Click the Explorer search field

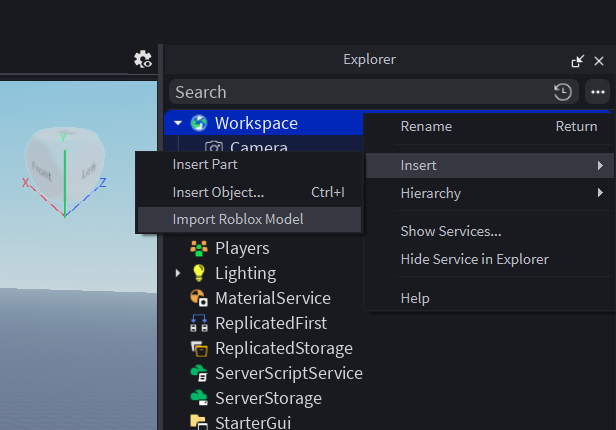(360, 92)
